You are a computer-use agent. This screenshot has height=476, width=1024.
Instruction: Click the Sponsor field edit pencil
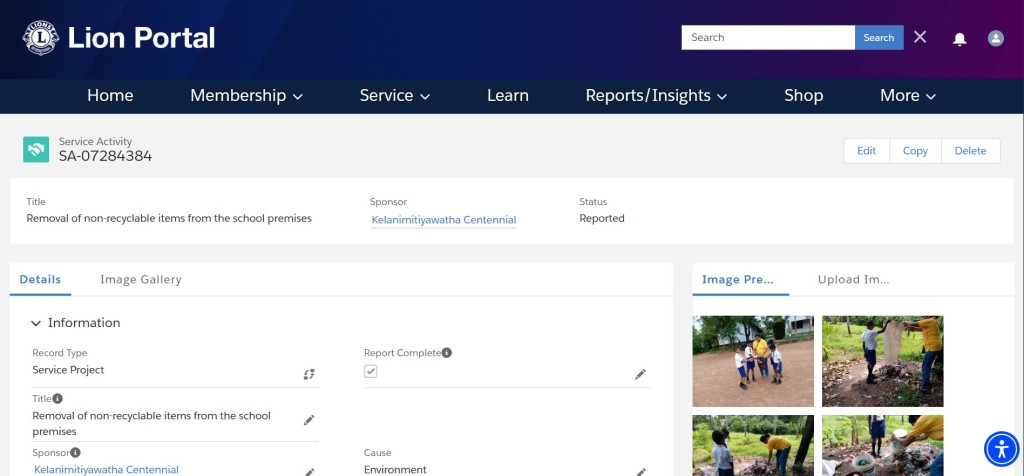pos(310,471)
